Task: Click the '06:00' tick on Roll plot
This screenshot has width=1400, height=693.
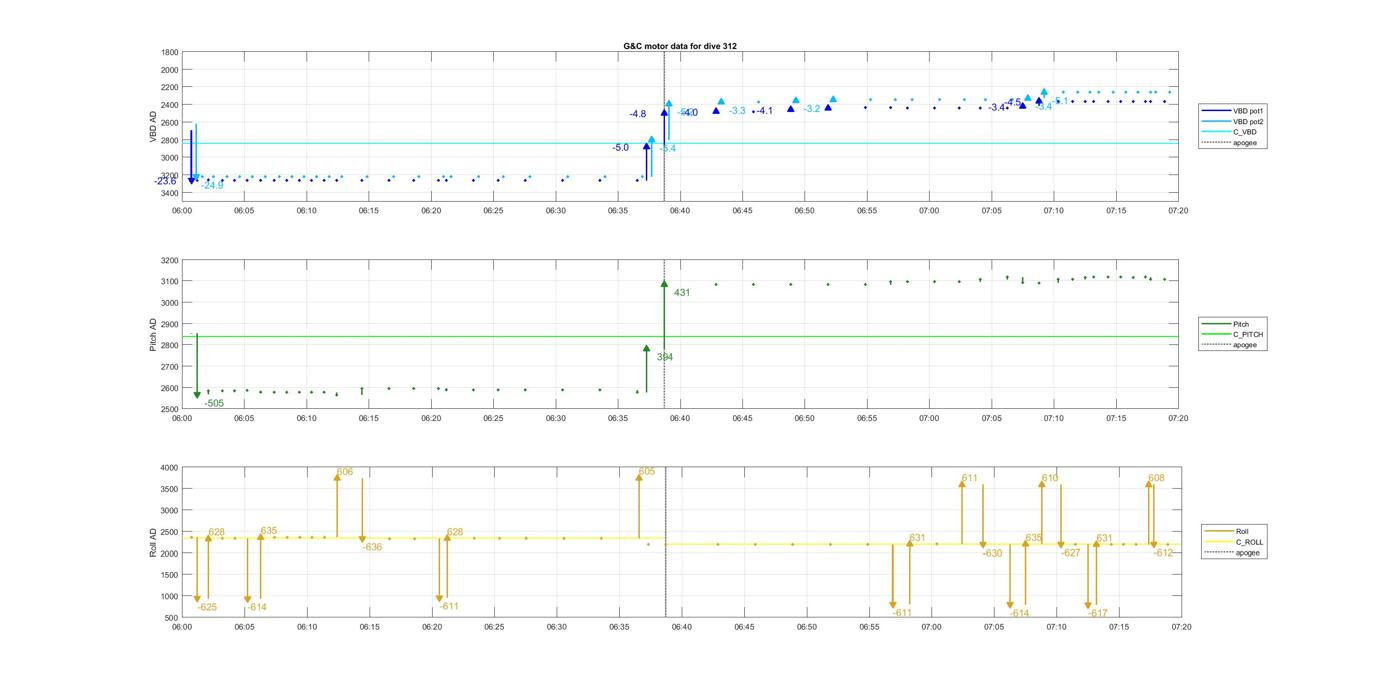Action: [182, 627]
